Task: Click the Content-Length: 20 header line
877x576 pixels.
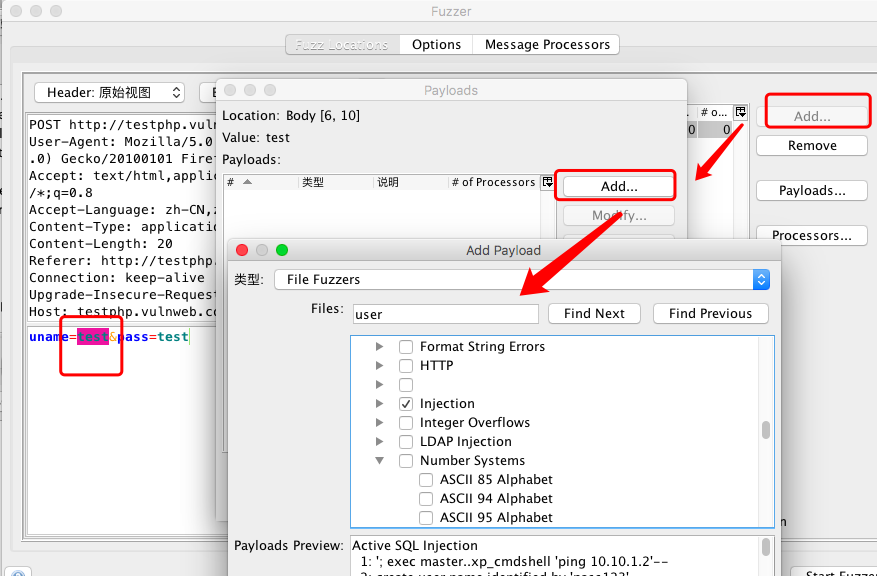Action: (x=101, y=244)
